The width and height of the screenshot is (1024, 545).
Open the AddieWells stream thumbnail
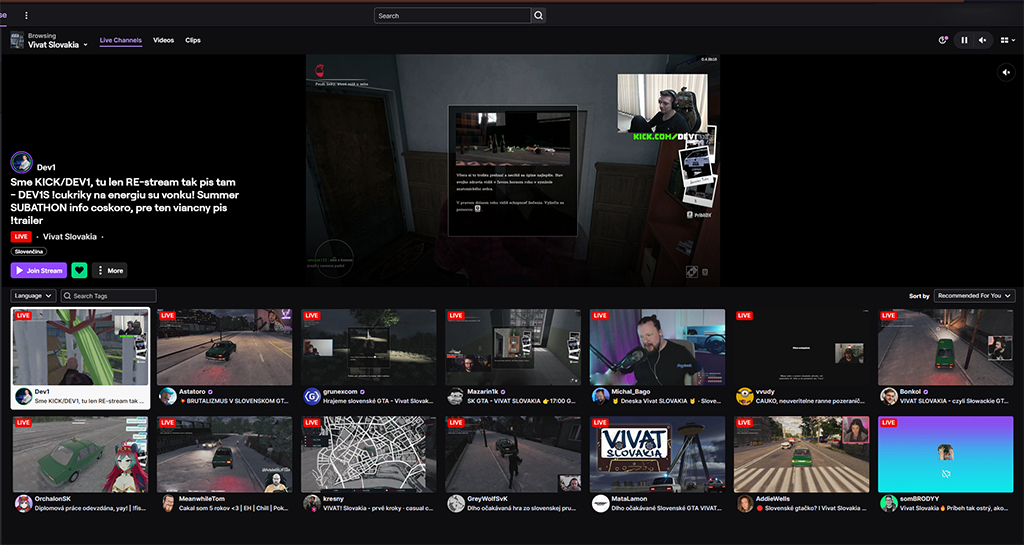[802, 454]
